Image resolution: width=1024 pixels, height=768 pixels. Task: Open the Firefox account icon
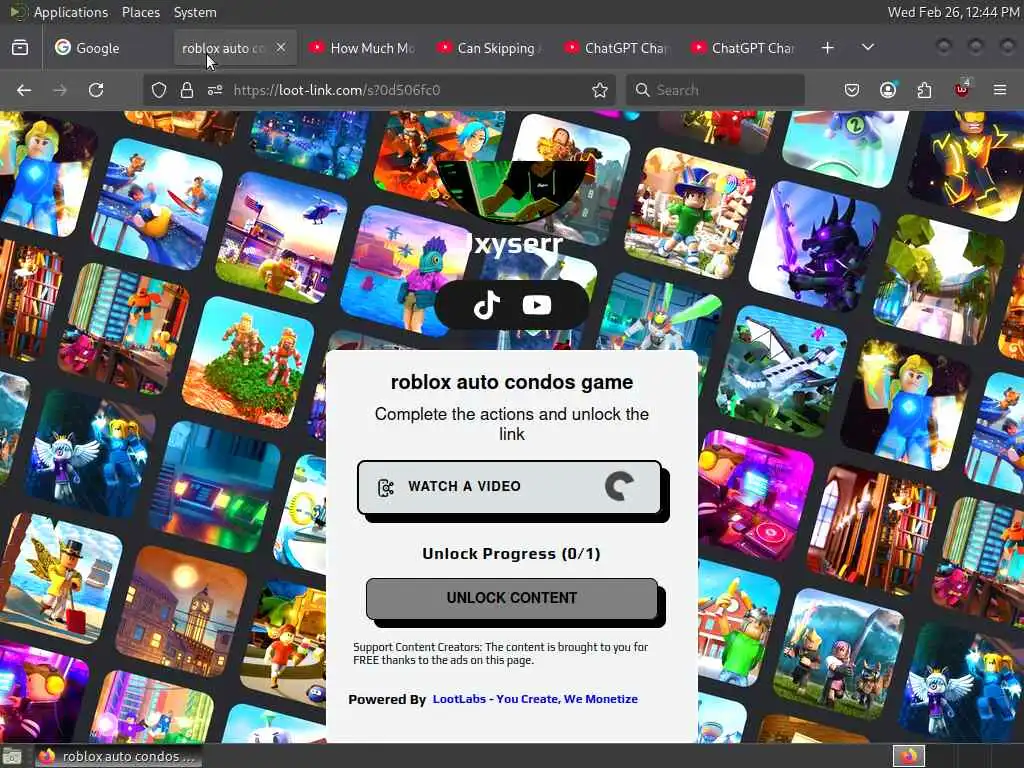point(888,90)
